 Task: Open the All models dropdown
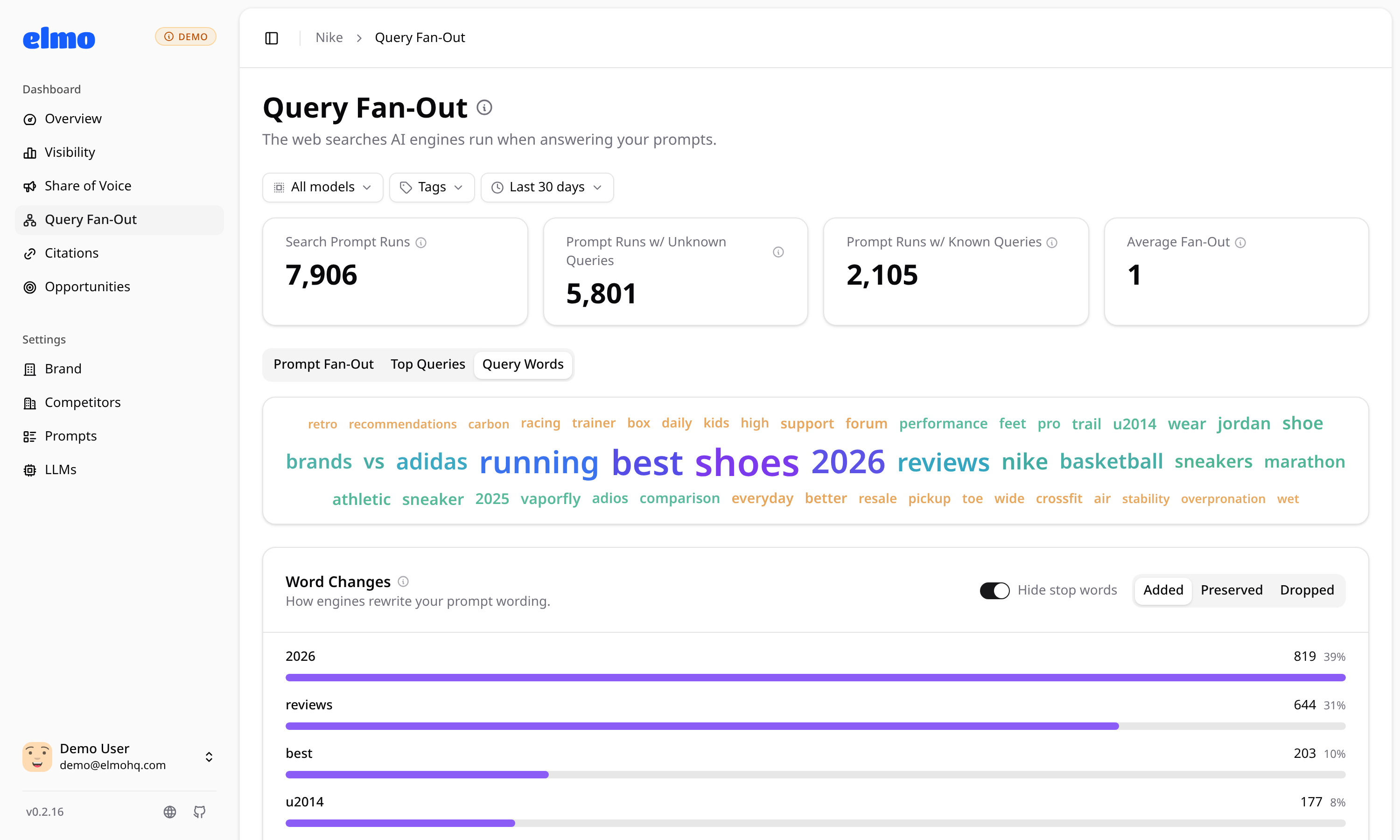click(322, 187)
